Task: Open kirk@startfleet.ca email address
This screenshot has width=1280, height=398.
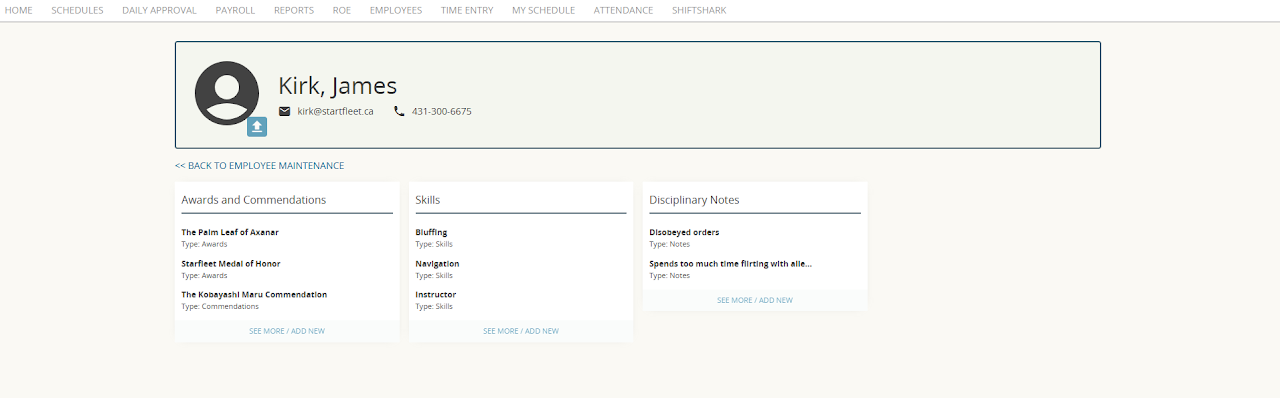Action: coord(335,111)
